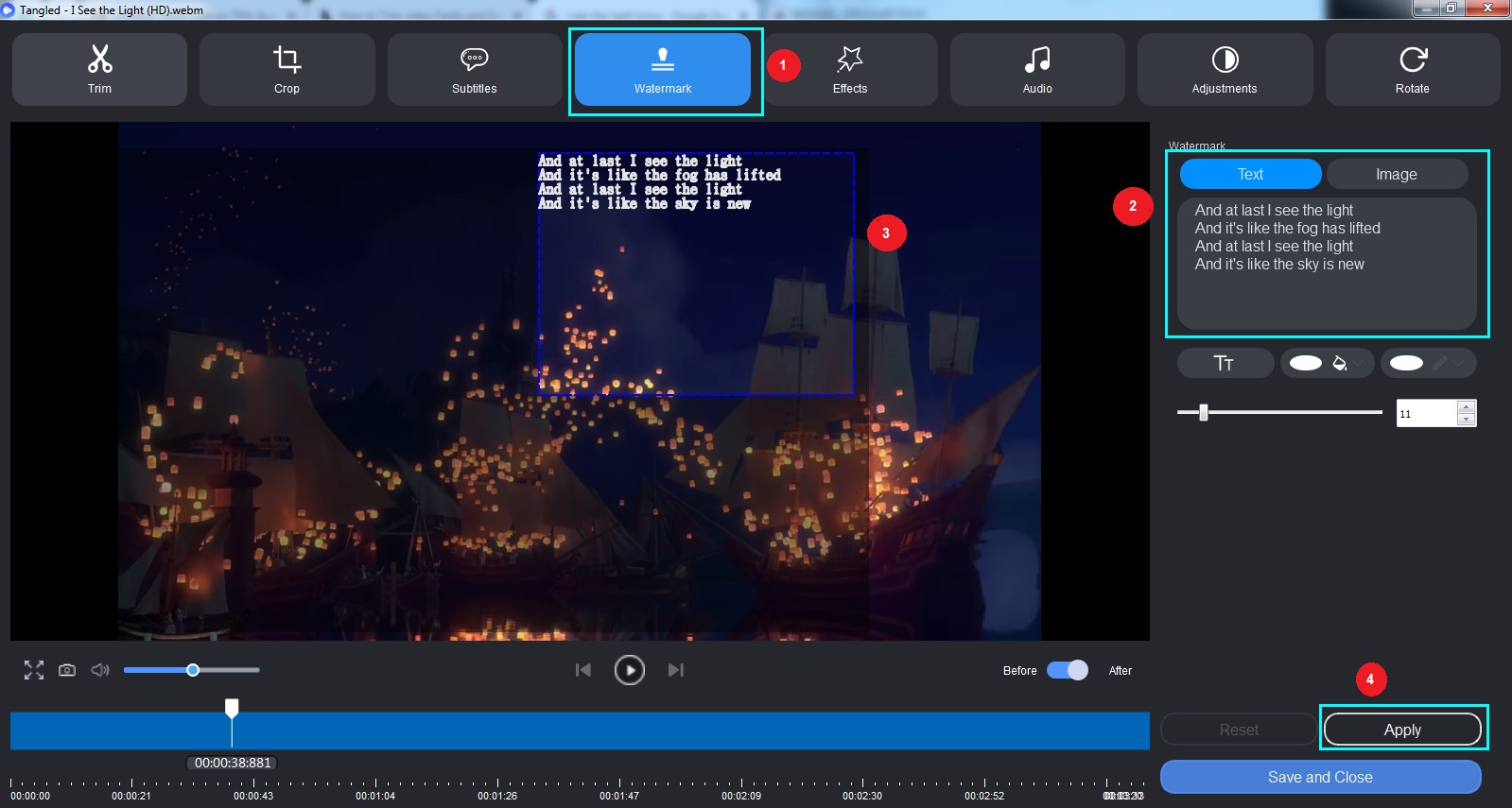This screenshot has height=808, width=1512.
Task: Mute the volume speaker icon
Action: 100,670
